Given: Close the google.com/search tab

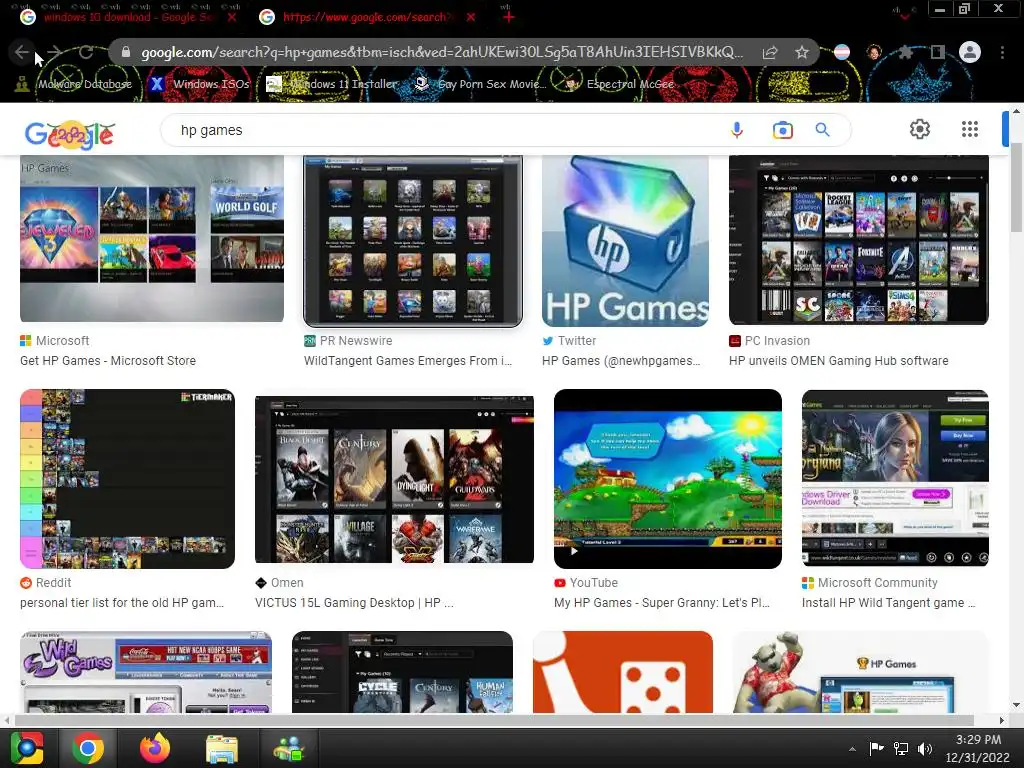Looking at the screenshot, I should coord(471,18).
